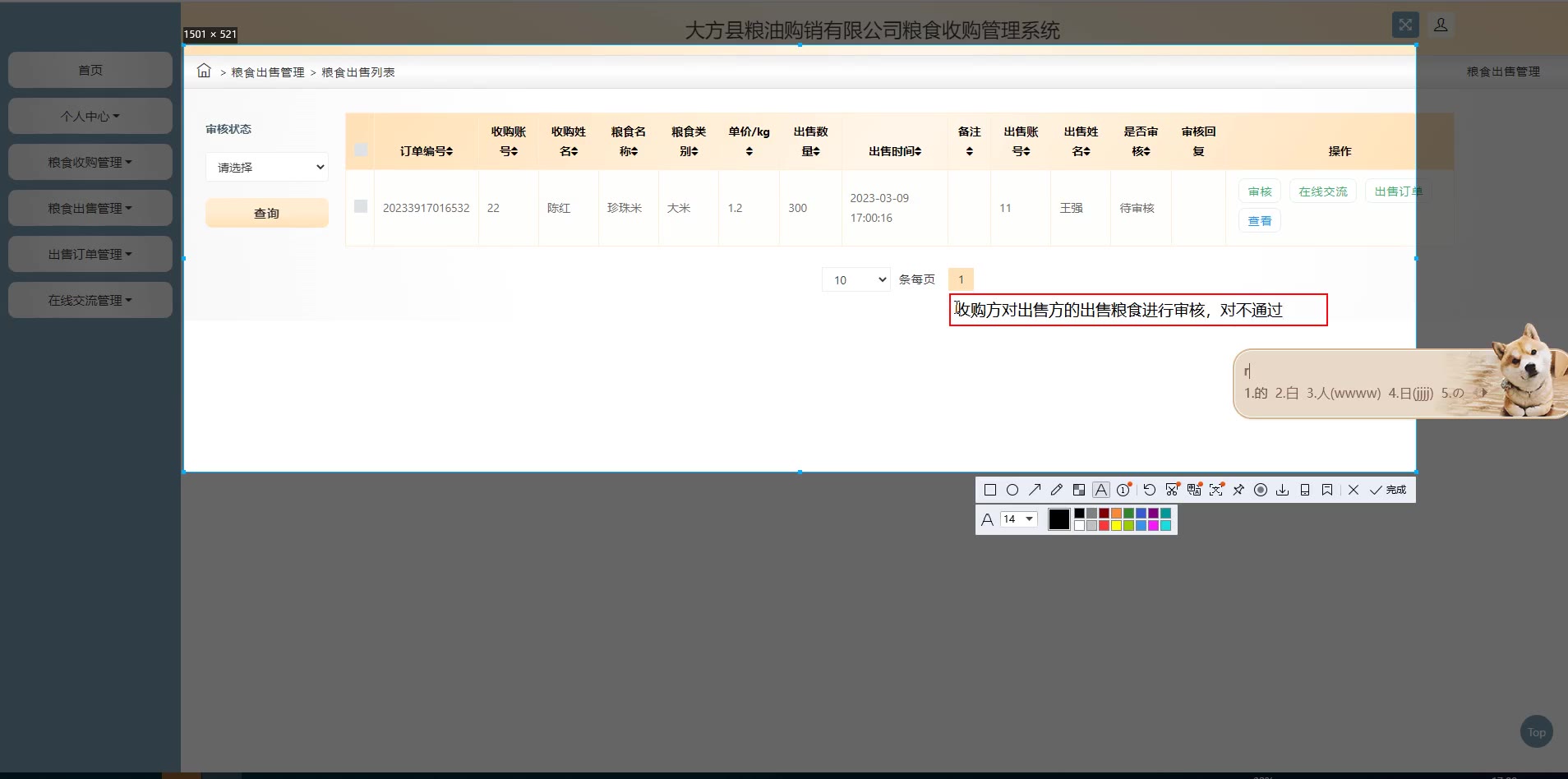Click the scissors screenshot tool icon
Screen dimensions: 1568x779
tap(1172, 490)
